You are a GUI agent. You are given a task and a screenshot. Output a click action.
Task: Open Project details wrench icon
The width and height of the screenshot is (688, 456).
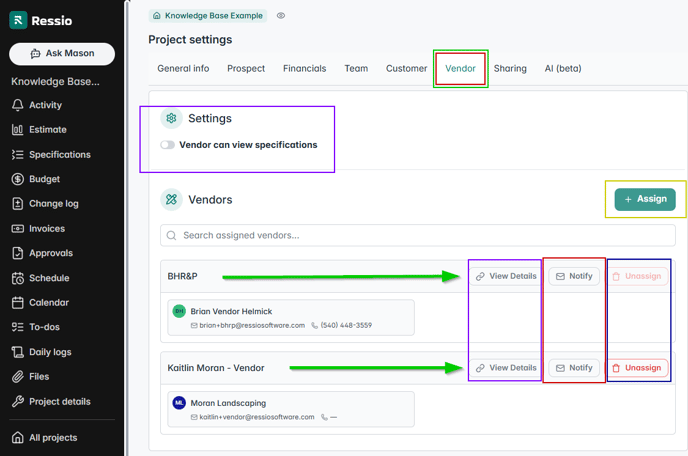(18, 402)
